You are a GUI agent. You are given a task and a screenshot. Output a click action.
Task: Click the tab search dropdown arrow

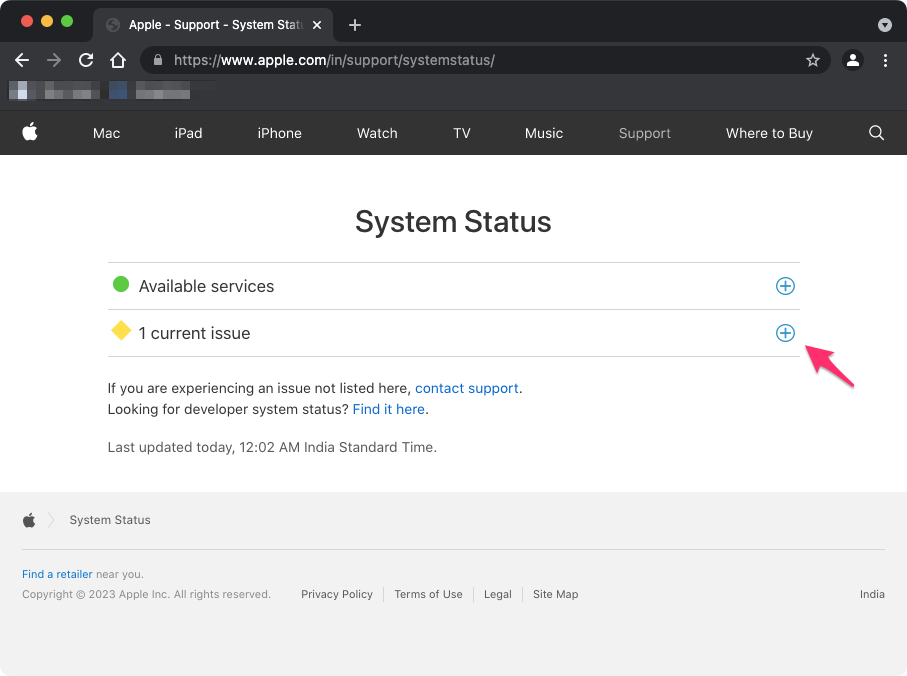click(884, 25)
